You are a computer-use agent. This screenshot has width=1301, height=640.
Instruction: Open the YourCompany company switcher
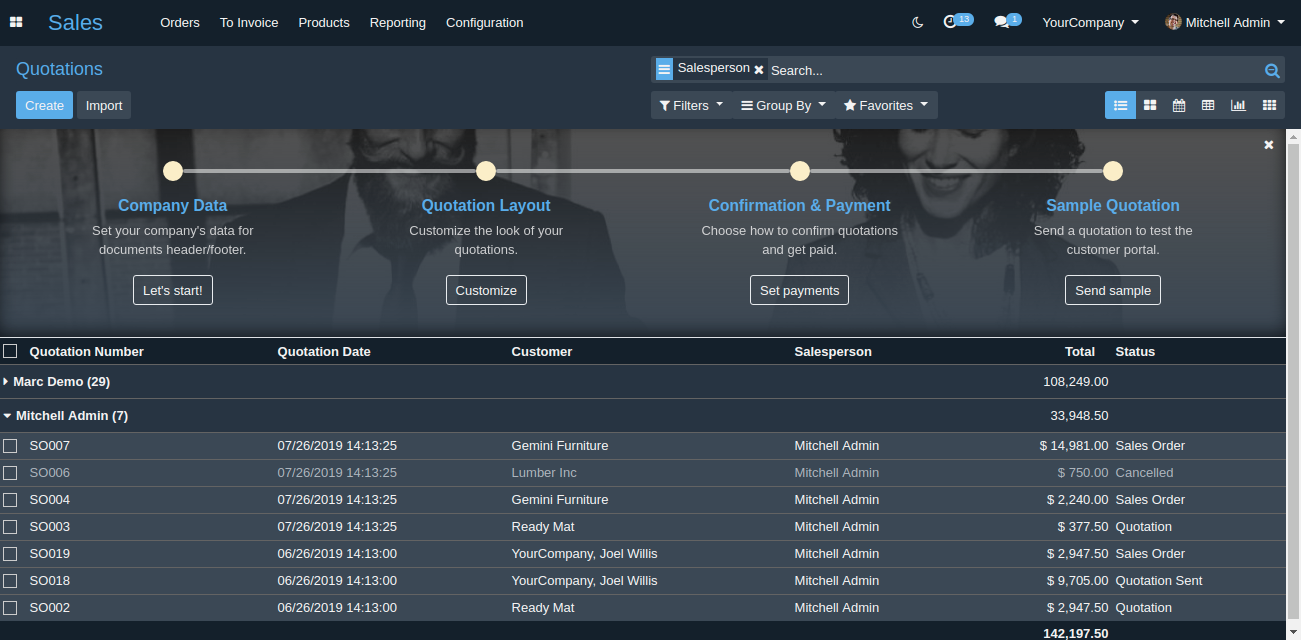(1090, 22)
